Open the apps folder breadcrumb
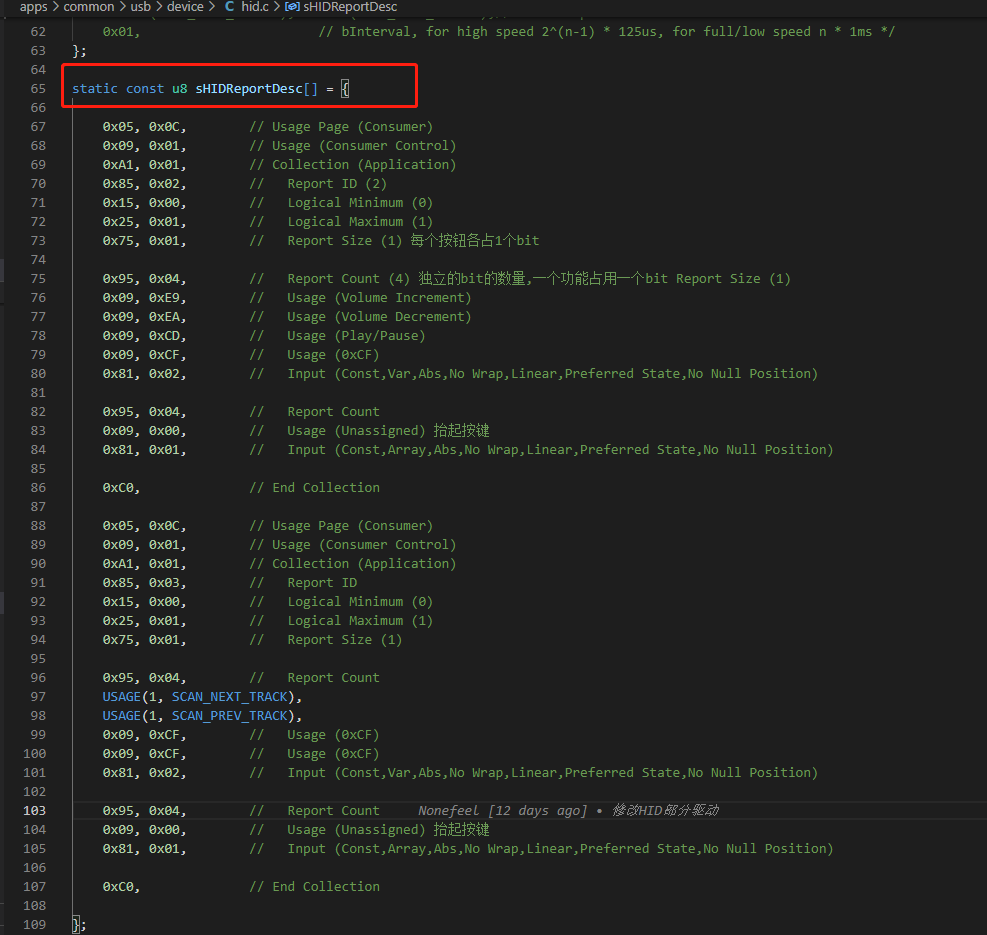This screenshot has width=987, height=935. (33, 7)
